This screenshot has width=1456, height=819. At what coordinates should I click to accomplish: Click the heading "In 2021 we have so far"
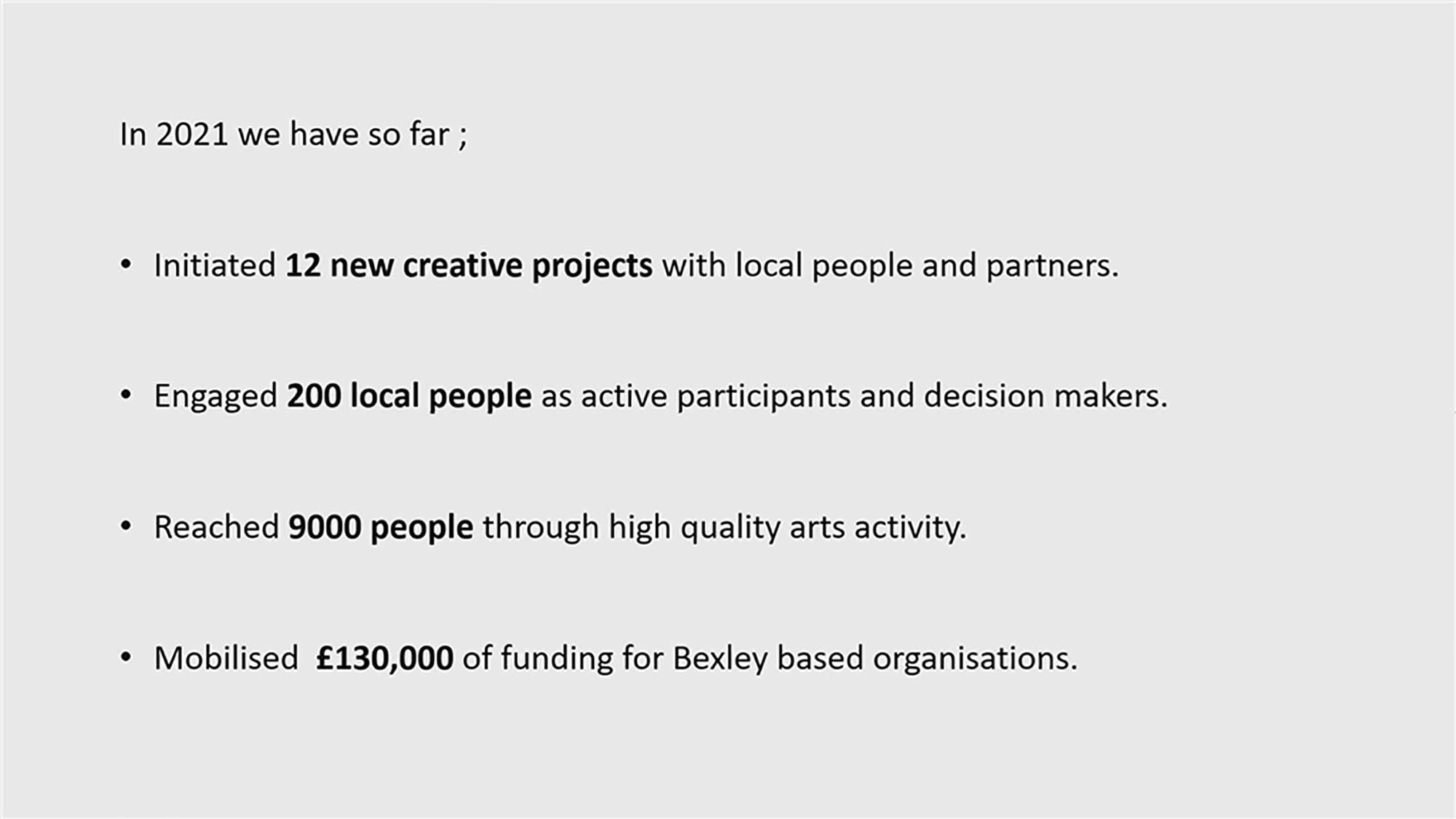(x=293, y=135)
